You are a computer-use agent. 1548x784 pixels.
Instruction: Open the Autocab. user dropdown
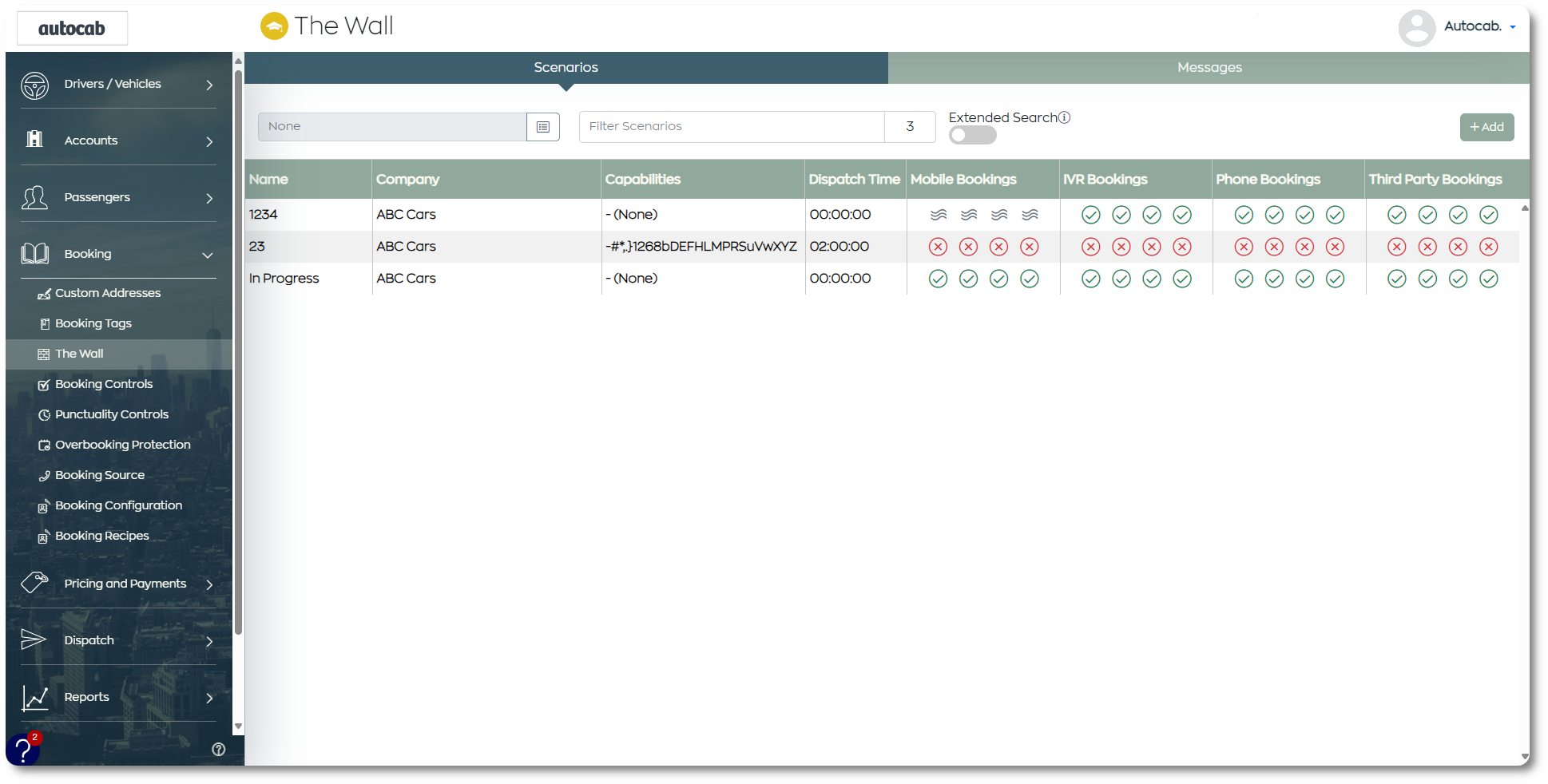1479,26
